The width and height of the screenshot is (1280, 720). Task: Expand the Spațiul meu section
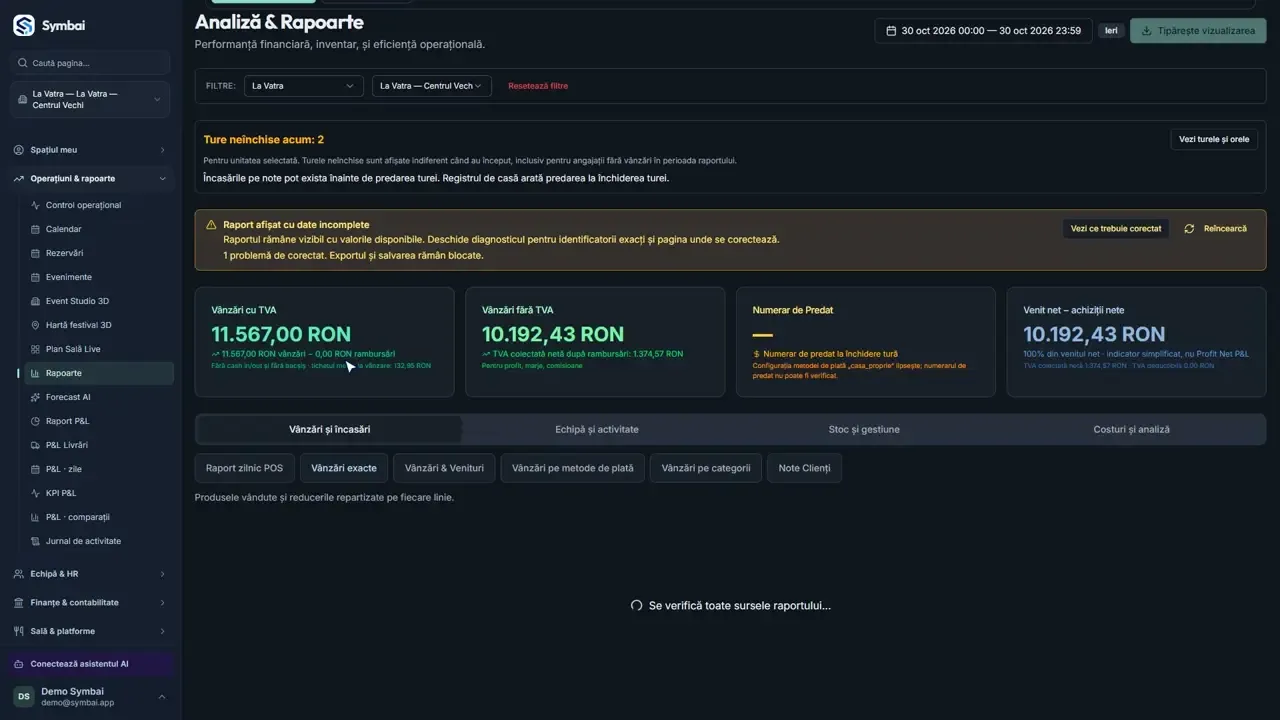coord(90,150)
